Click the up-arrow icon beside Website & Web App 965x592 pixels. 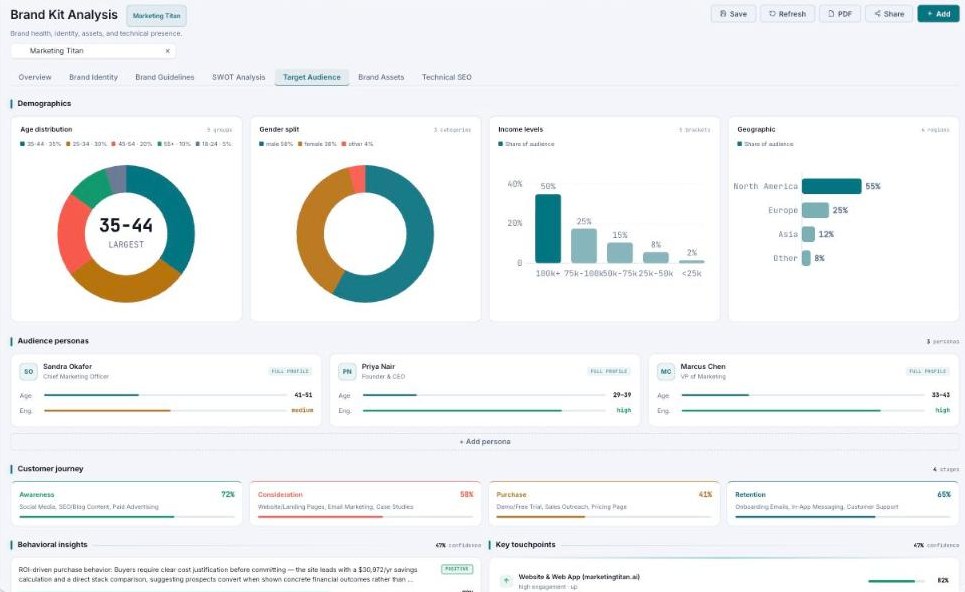(506, 580)
